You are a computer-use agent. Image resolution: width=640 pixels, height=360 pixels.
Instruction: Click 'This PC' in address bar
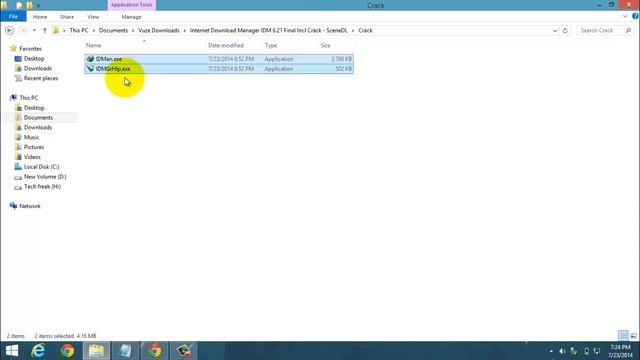click(x=79, y=31)
